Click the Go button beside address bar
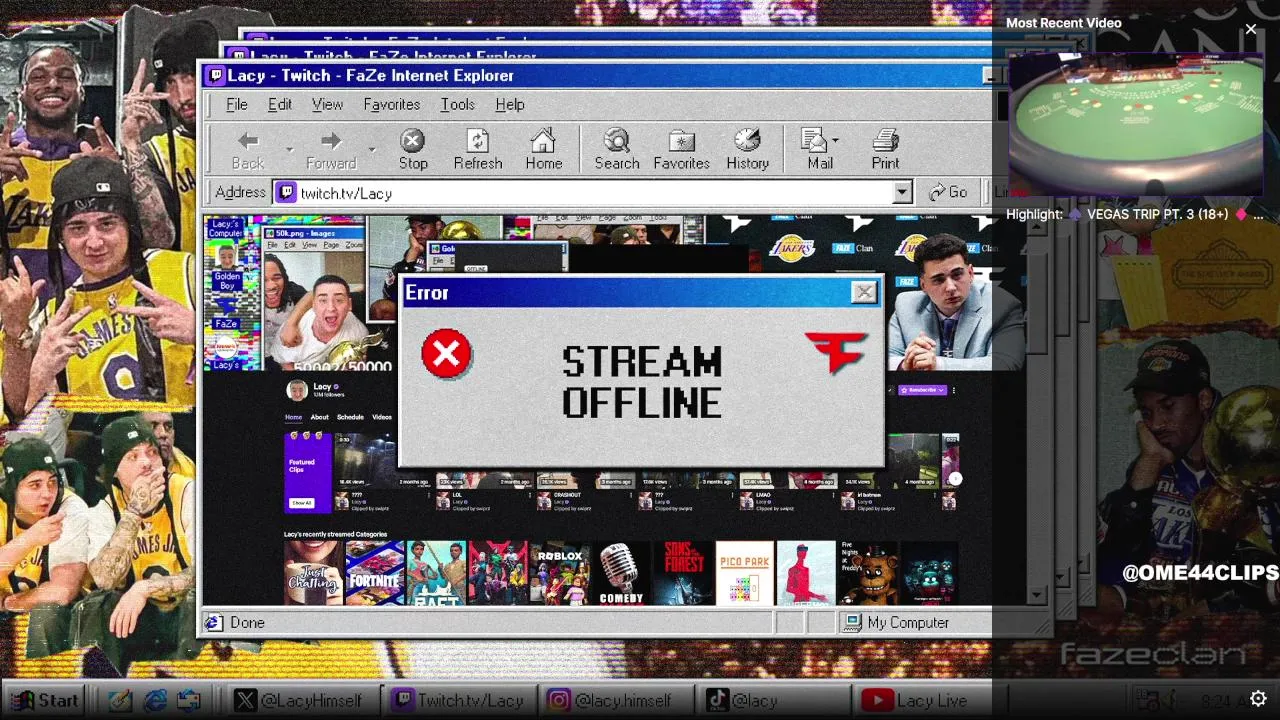The height and width of the screenshot is (720, 1280). tap(947, 192)
